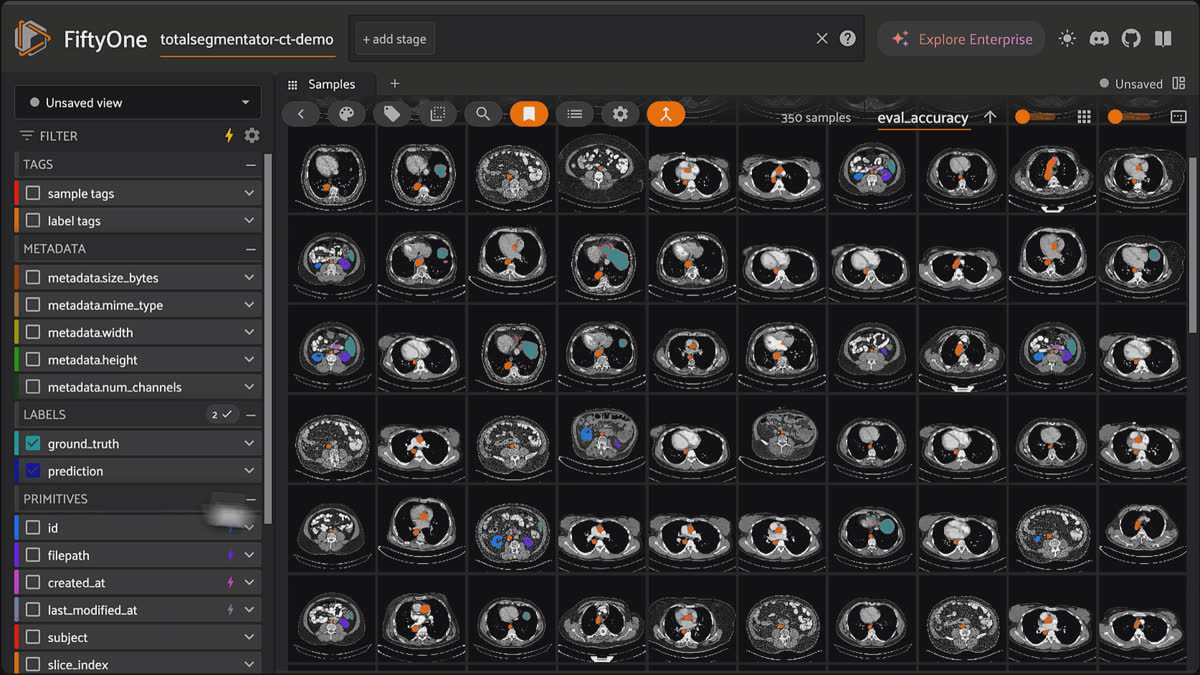This screenshot has height=675, width=1200.
Task: Check the sample tags checkbox
Action: [33, 194]
